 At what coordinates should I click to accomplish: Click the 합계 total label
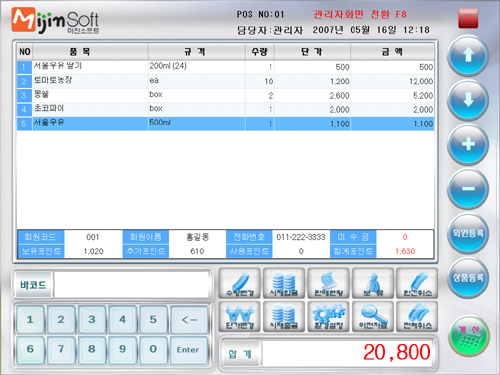(240, 354)
